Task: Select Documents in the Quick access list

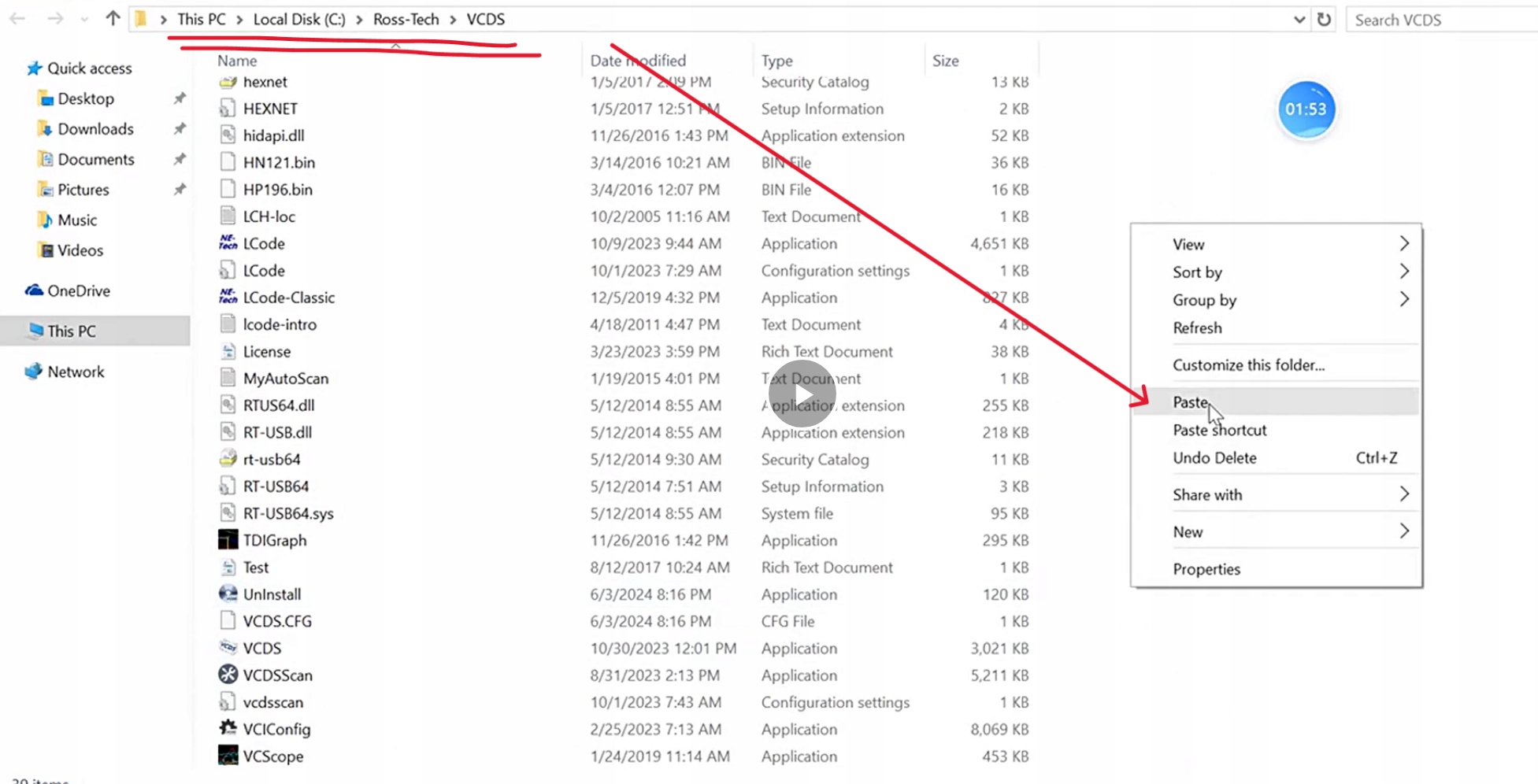Action: click(x=96, y=159)
